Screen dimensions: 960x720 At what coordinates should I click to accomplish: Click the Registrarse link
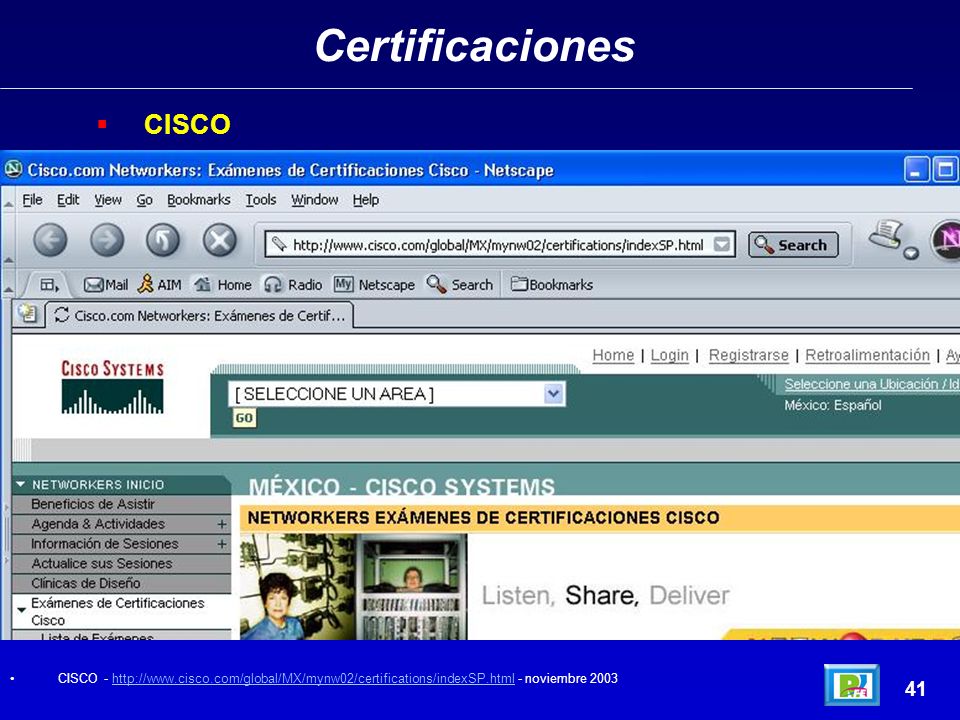pos(748,355)
